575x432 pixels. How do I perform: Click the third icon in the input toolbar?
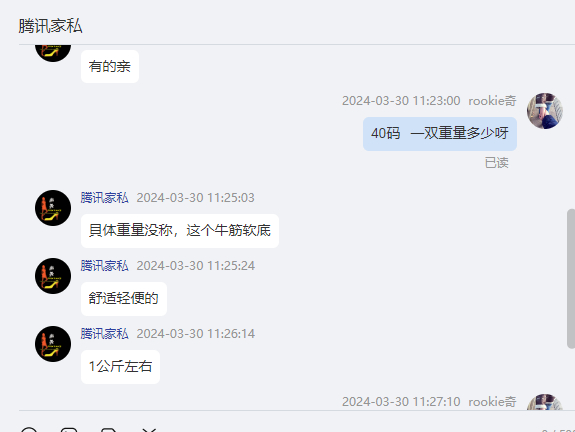point(109,430)
